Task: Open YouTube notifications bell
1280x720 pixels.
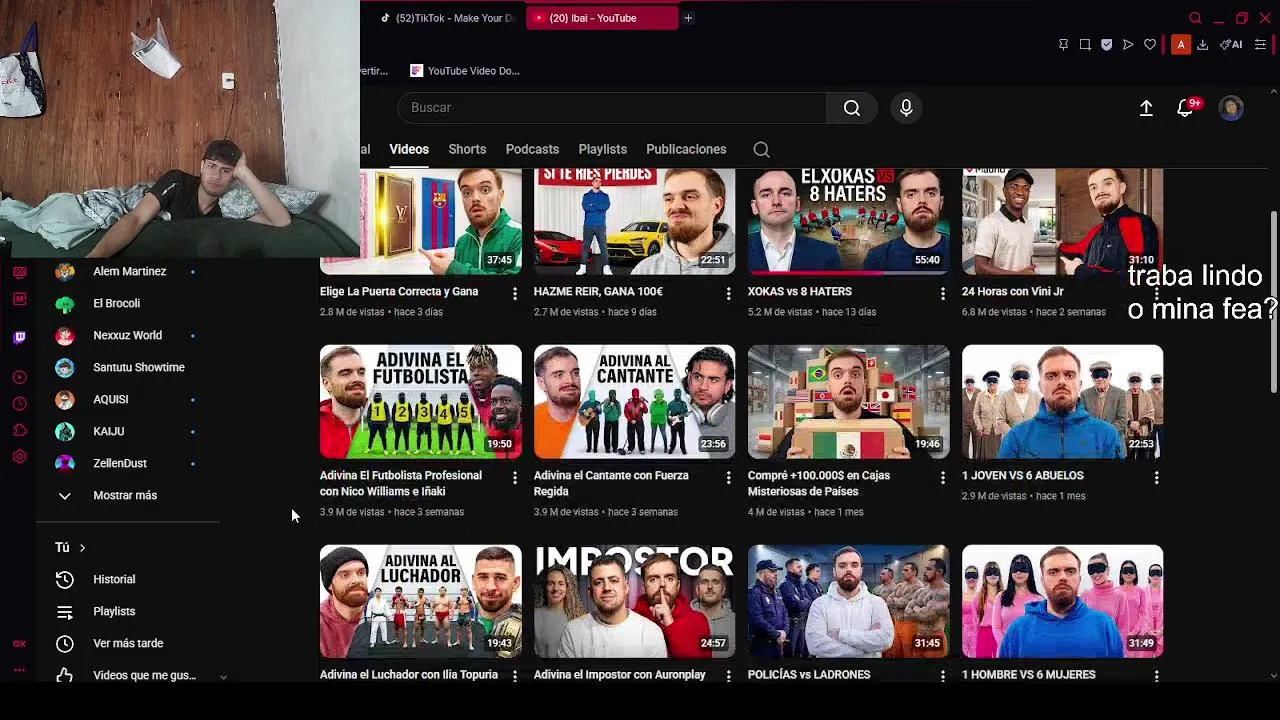Action: pyautogui.click(x=1185, y=108)
